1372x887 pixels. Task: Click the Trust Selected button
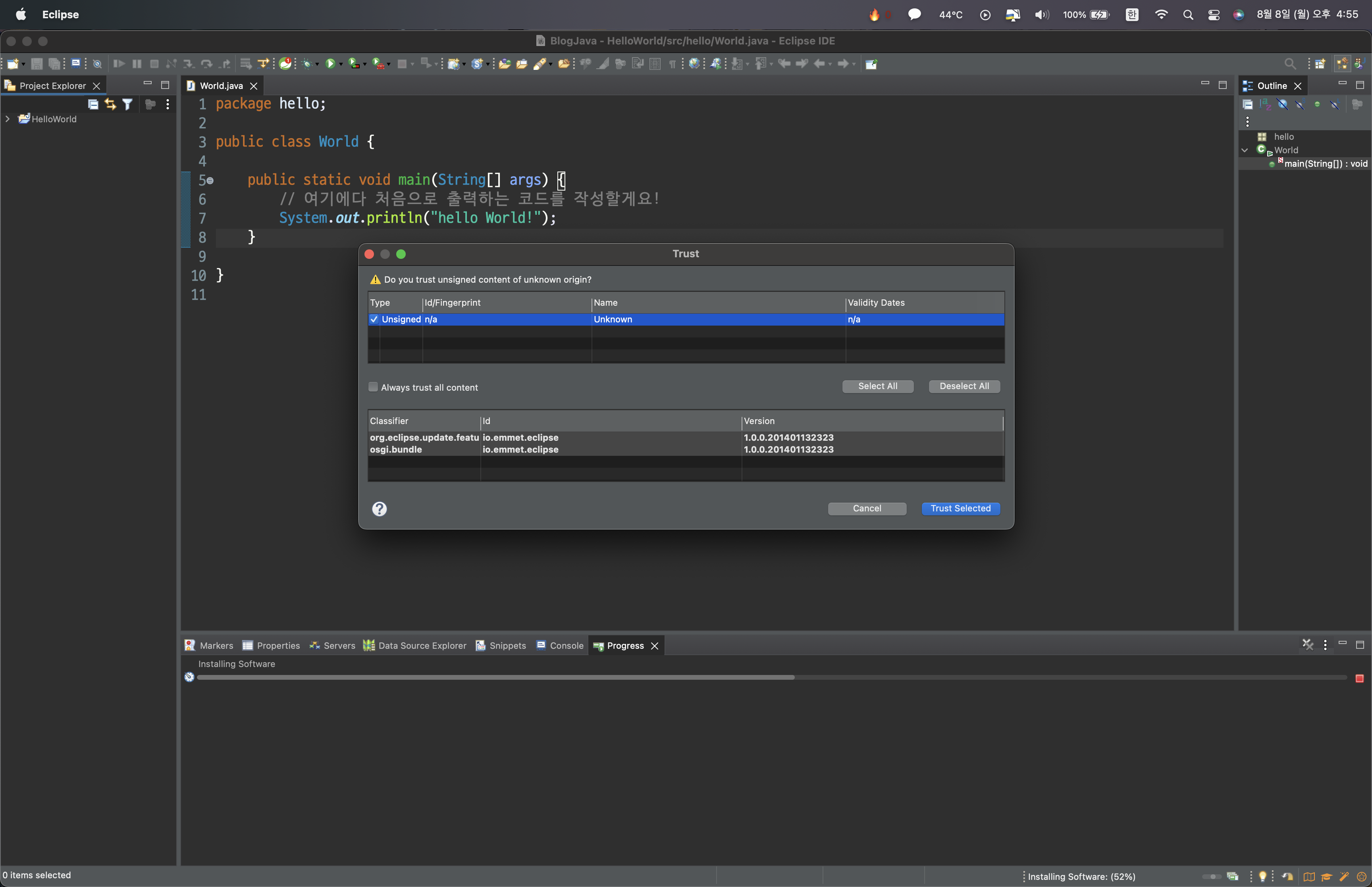[x=960, y=509]
